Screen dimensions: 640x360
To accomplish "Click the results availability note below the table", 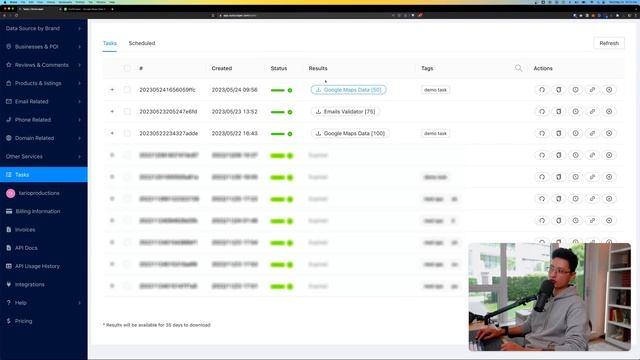I will [157, 325].
